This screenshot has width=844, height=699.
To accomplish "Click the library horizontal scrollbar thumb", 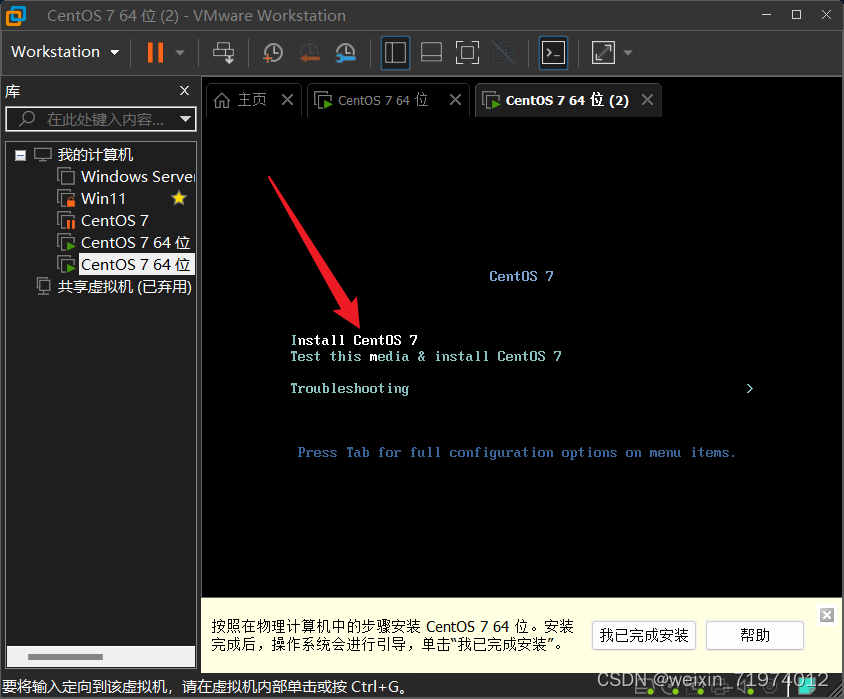I will [65, 656].
